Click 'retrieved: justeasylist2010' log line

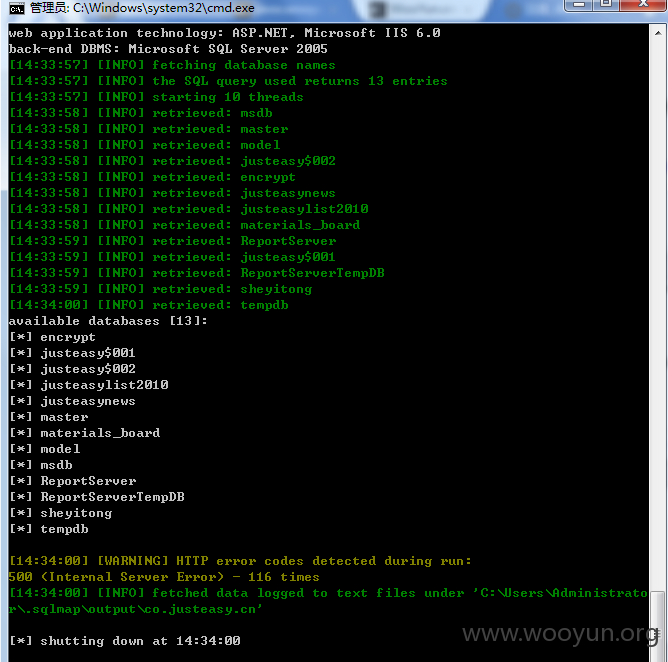[x=188, y=209]
